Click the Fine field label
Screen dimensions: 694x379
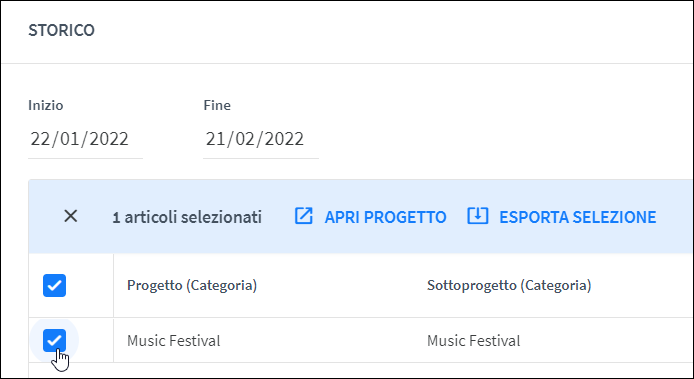pyautogui.click(x=217, y=105)
